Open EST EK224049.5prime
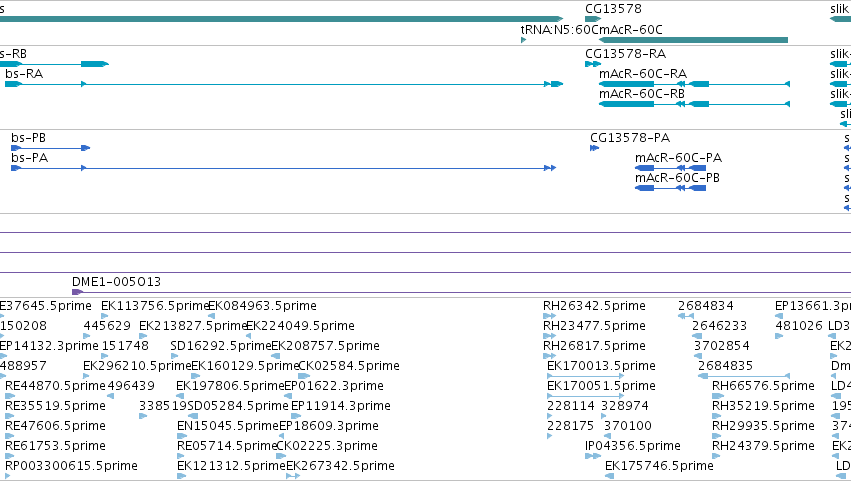851x481 pixels. coord(300,326)
